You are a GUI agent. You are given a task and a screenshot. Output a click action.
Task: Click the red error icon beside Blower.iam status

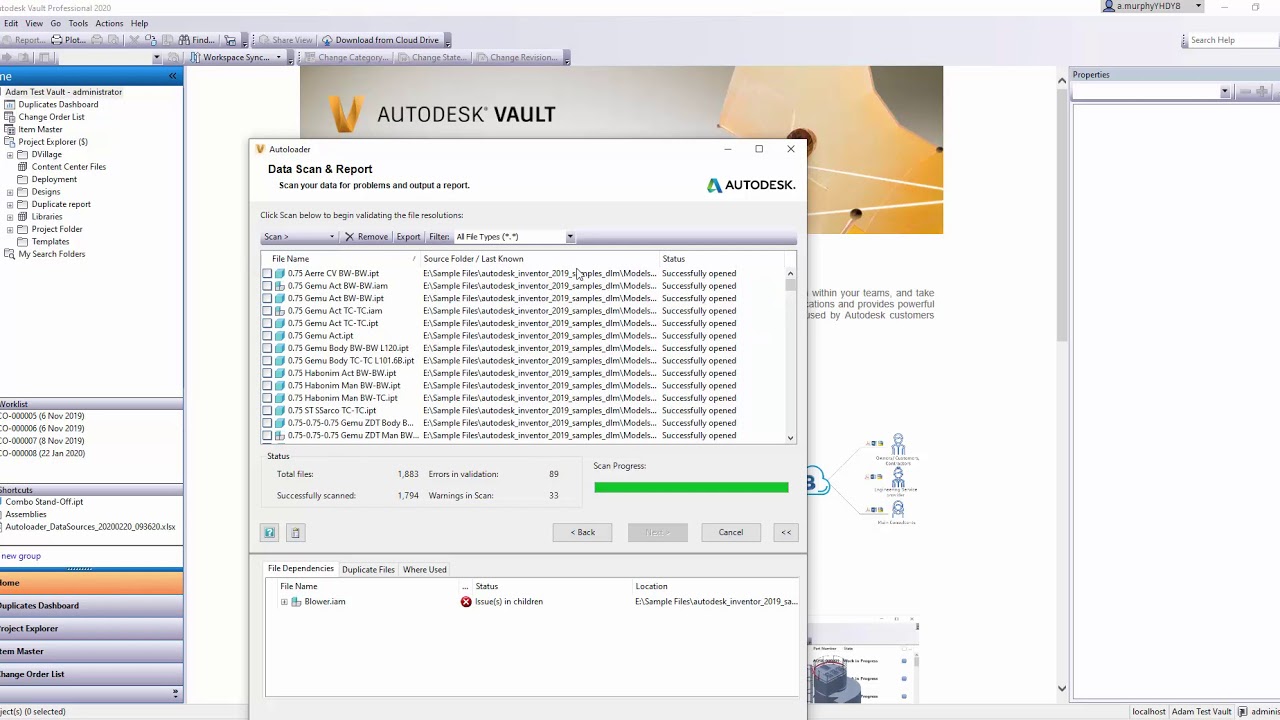(466, 602)
